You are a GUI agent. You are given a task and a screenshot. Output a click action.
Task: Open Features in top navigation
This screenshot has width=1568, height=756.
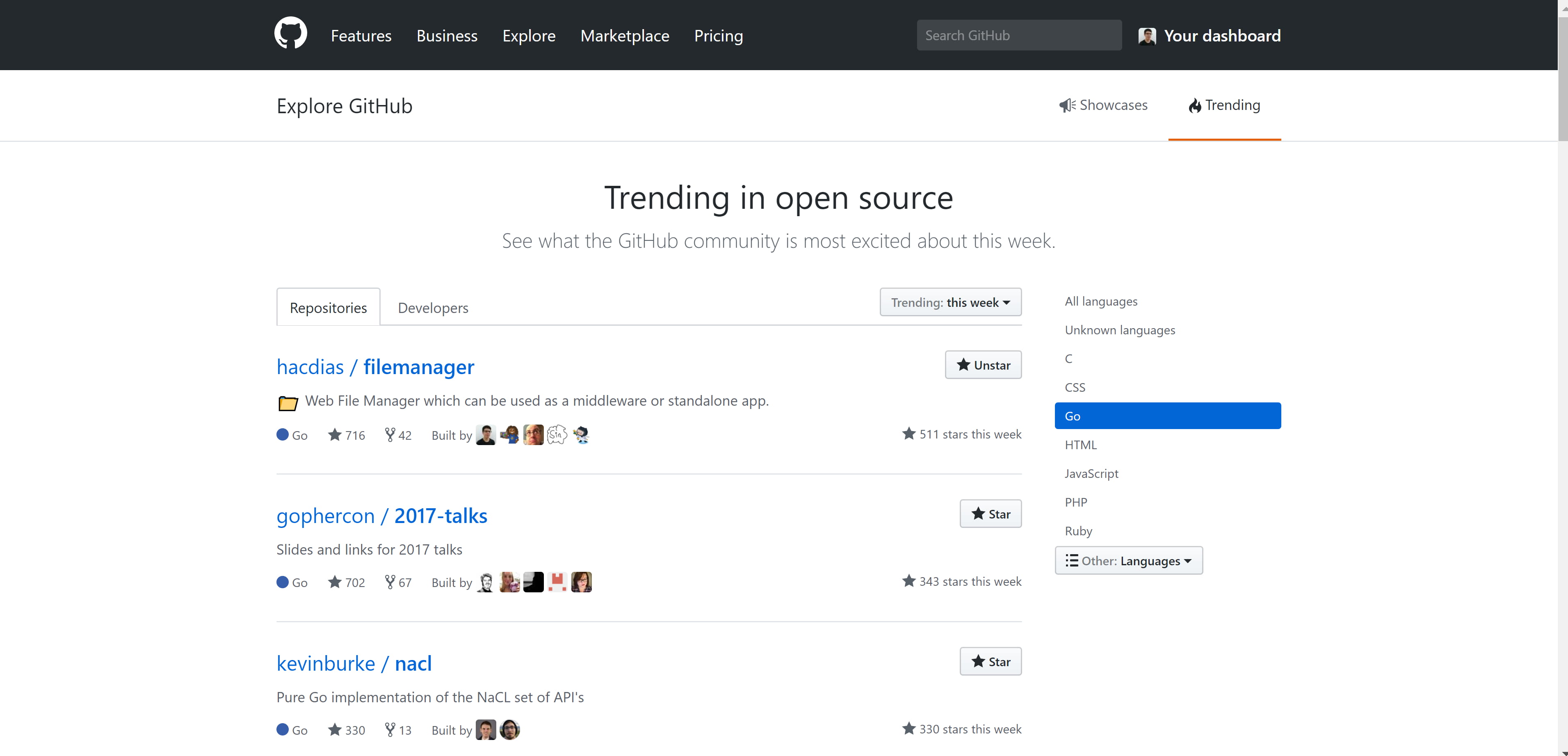[361, 35]
